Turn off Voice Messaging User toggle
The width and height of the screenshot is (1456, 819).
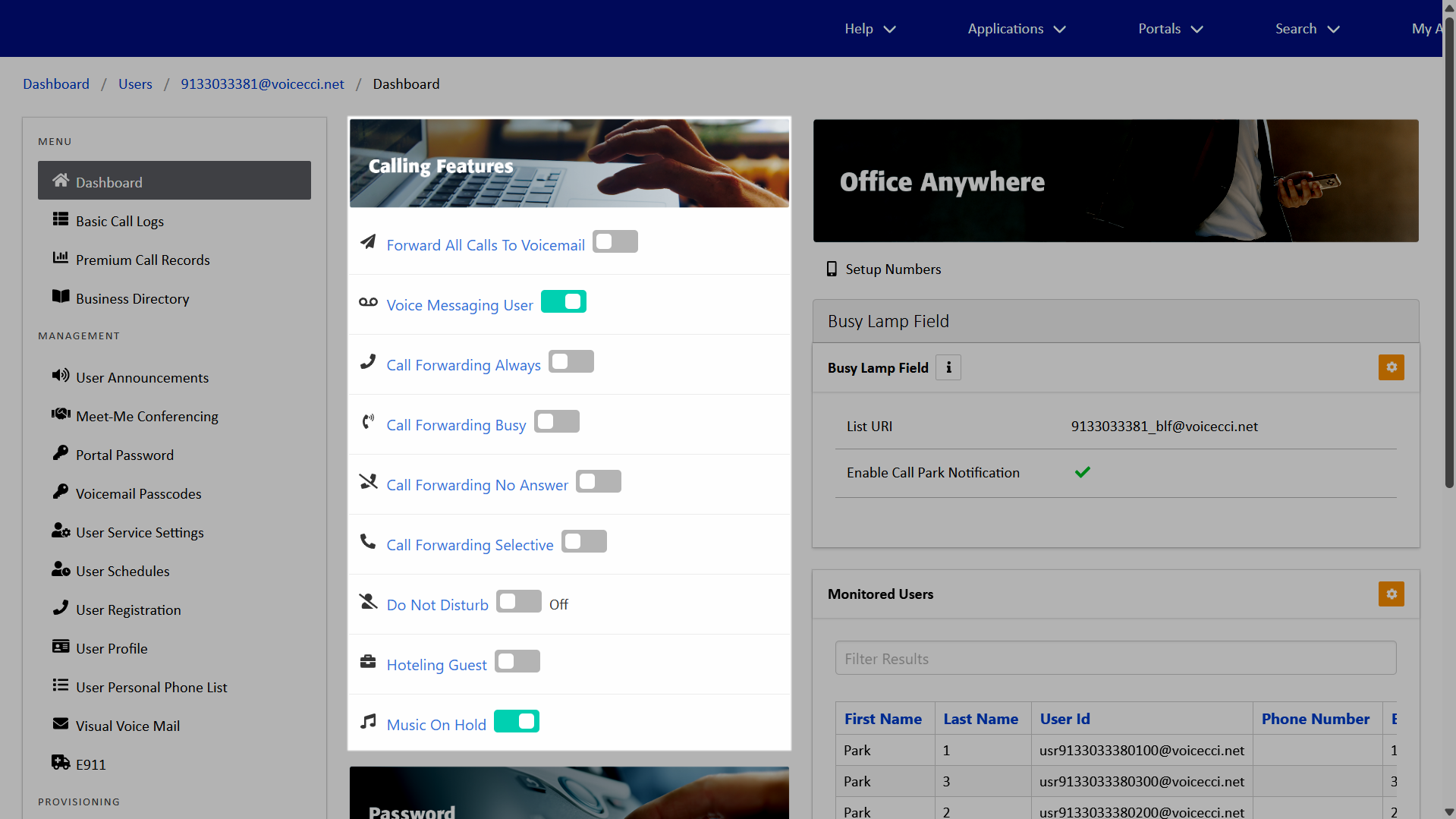coord(563,302)
